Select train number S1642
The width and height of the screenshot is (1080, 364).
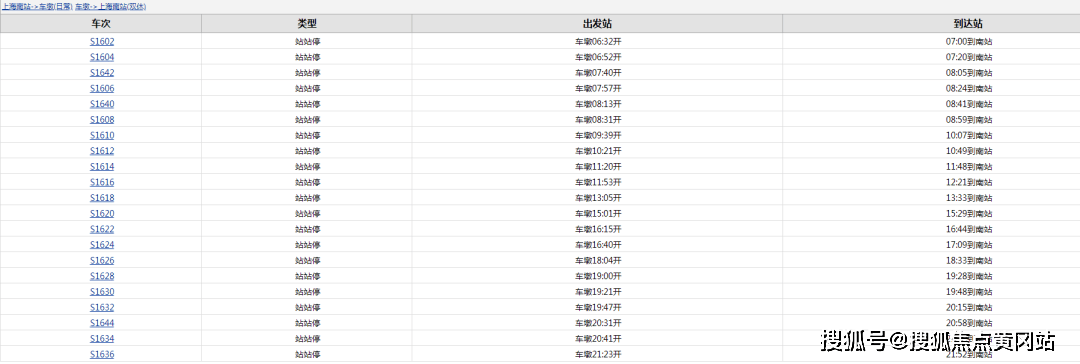(x=102, y=72)
